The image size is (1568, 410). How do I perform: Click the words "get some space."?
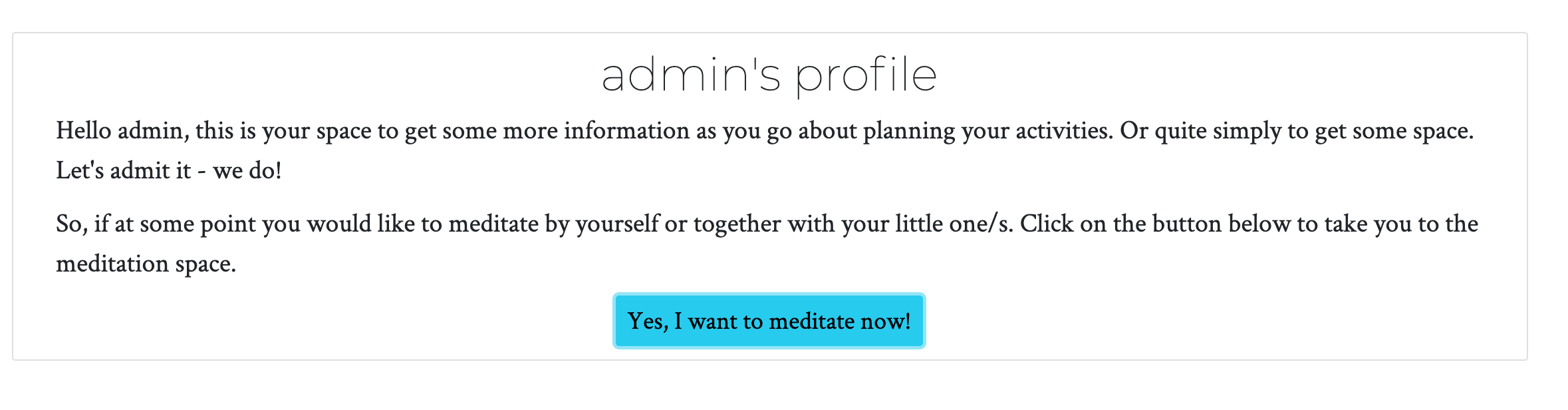1394,131
